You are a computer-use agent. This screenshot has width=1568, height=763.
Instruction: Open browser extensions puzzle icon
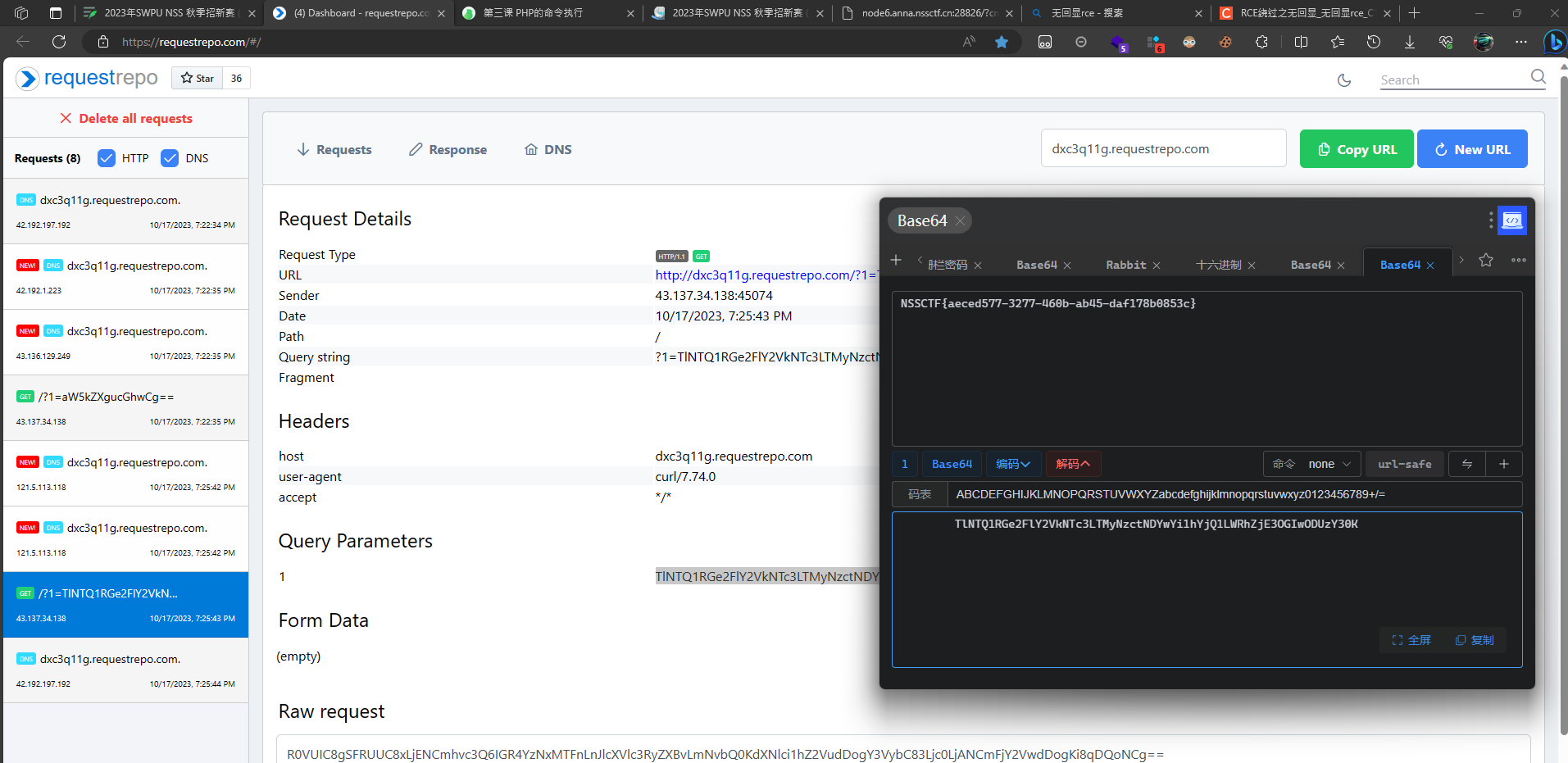pyautogui.click(x=1261, y=42)
